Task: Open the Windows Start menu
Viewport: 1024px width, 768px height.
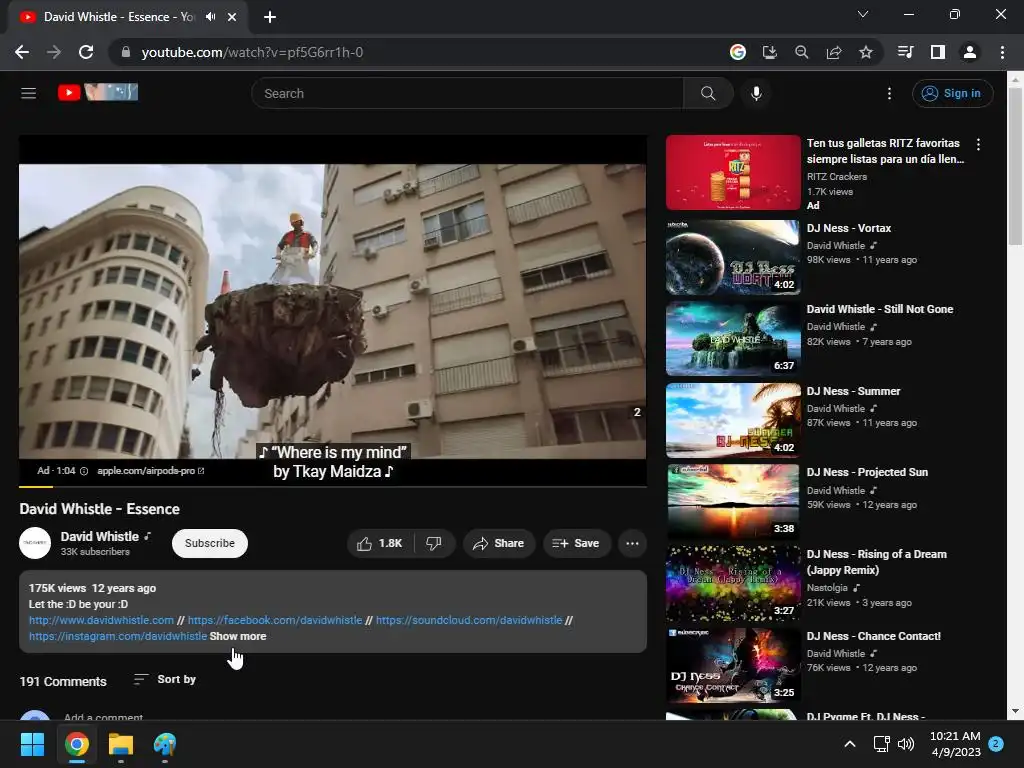Action: pos(32,744)
